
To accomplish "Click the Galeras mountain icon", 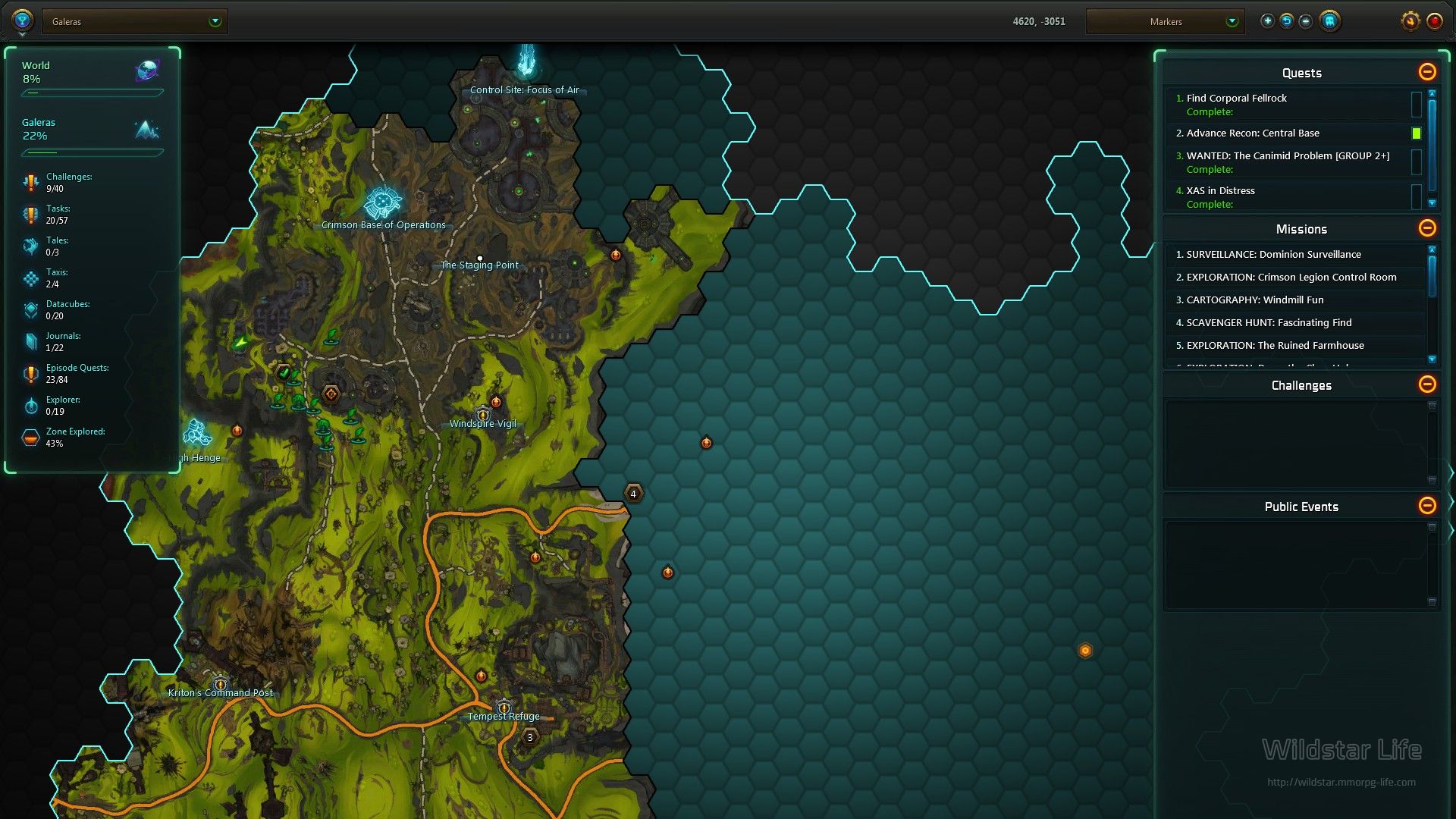I will tap(147, 130).
